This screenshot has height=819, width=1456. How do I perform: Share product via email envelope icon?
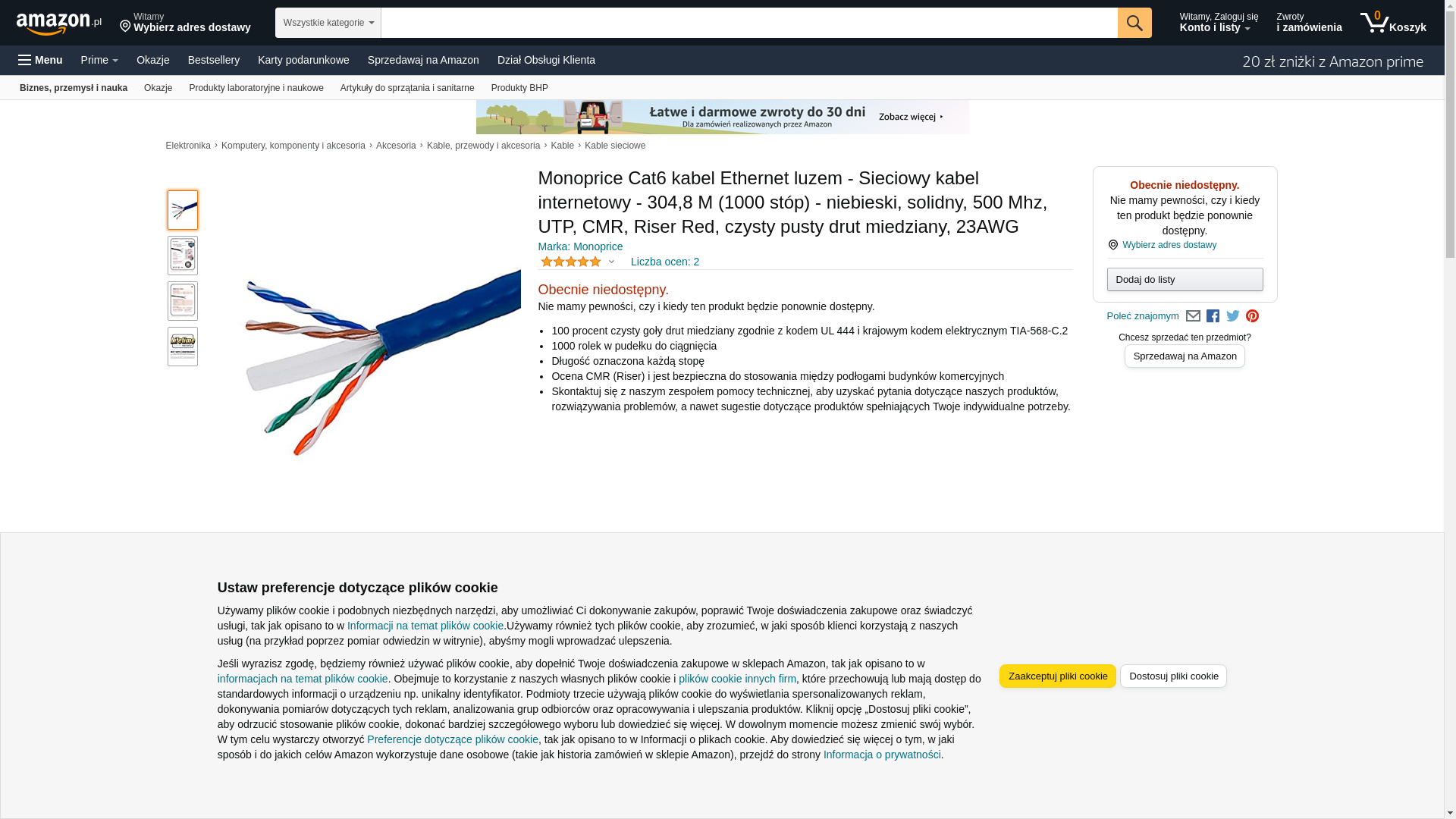click(x=1193, y=316)
